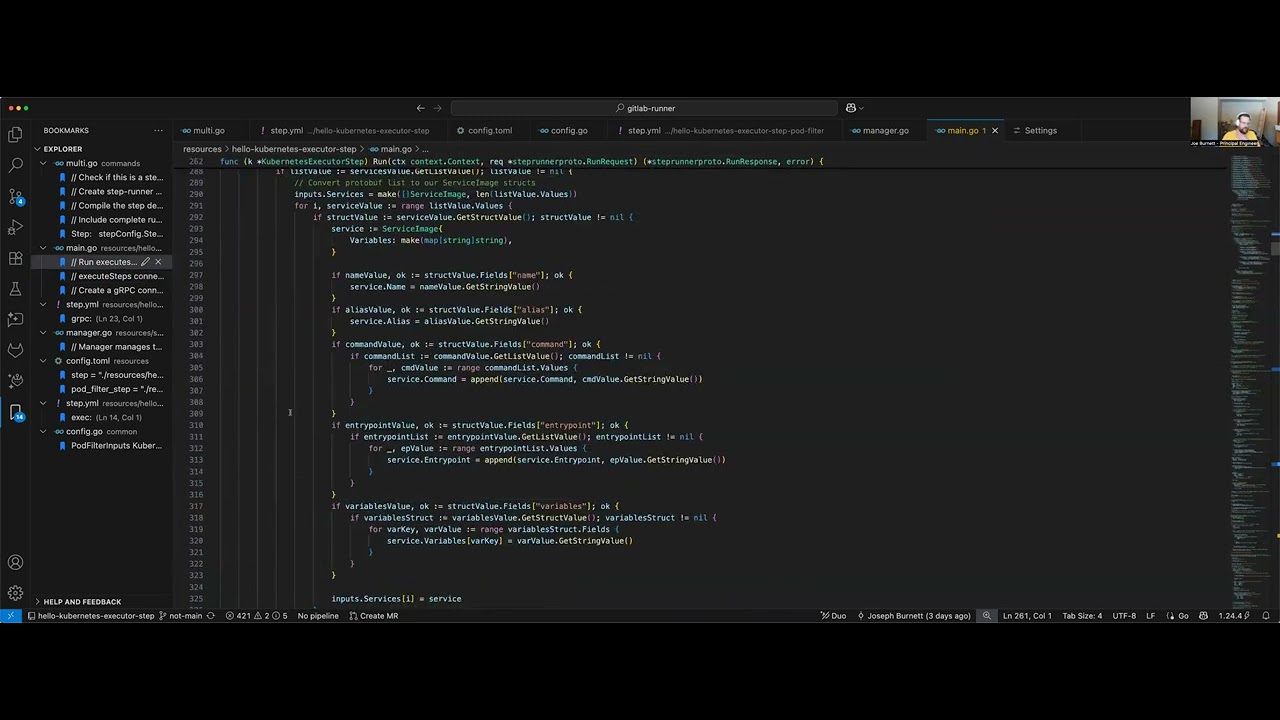Open the Manage gear icon
Screen dimensions: 1280x720
click(15, 593)
